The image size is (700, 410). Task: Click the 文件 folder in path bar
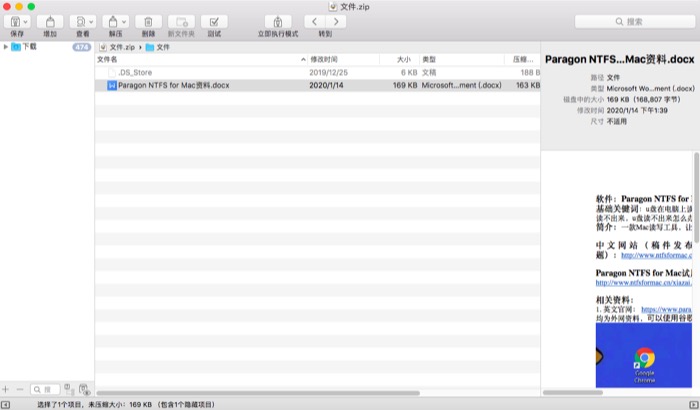(158, 47)
